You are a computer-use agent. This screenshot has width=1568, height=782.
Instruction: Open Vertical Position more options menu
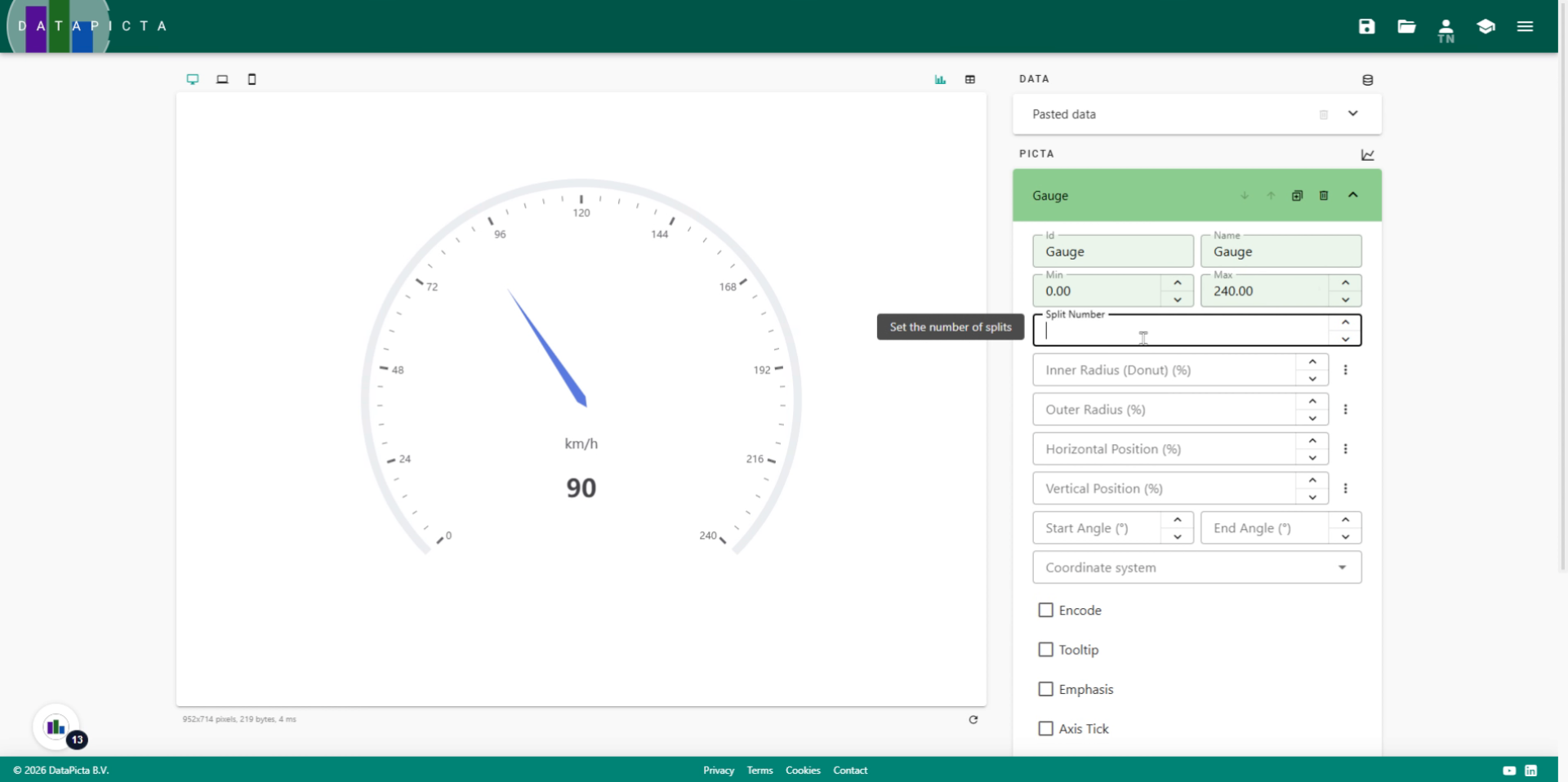(1345, 488)
